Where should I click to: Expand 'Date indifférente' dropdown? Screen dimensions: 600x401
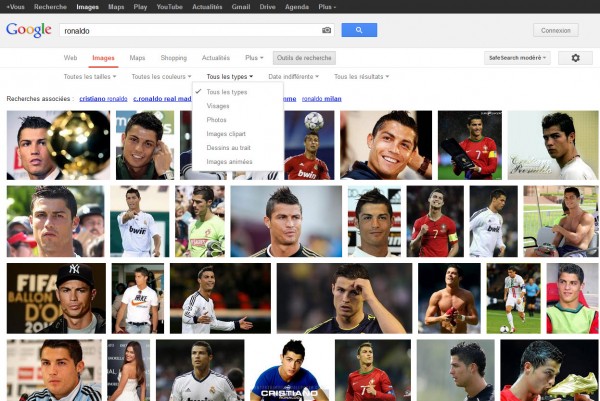pos(293,76)
